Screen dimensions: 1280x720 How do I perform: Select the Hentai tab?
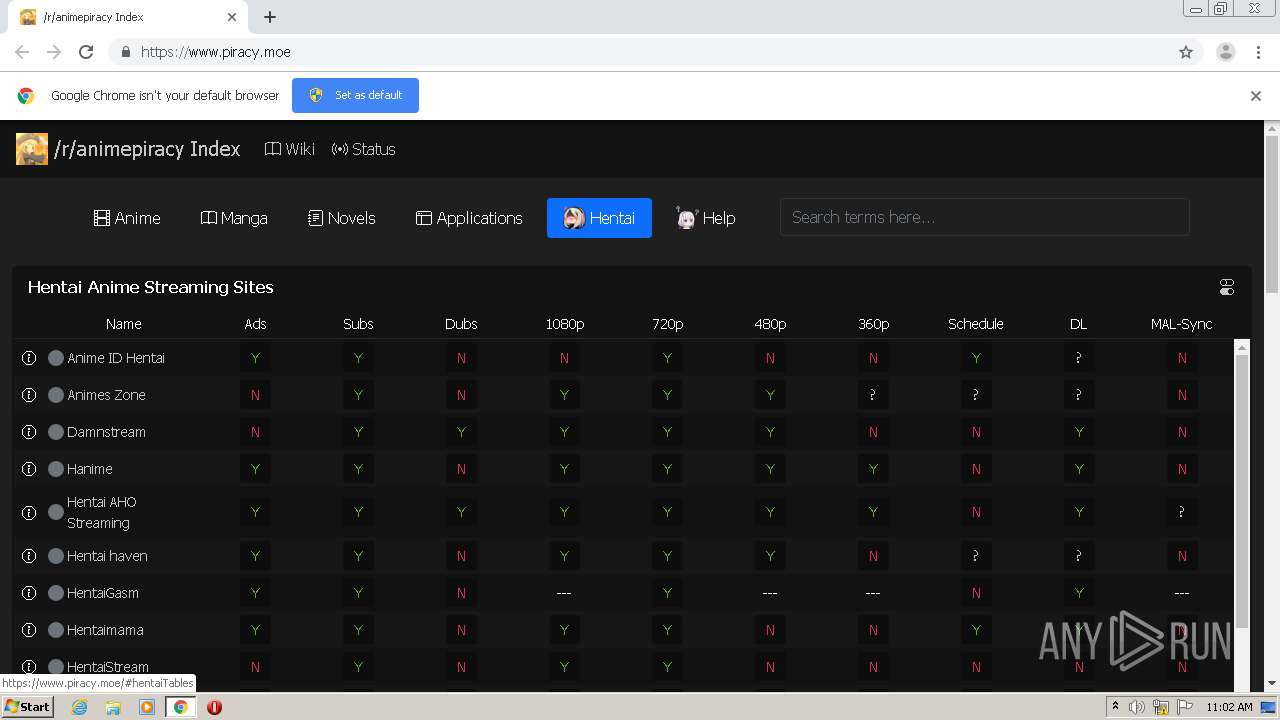click(x=599, y=218)
